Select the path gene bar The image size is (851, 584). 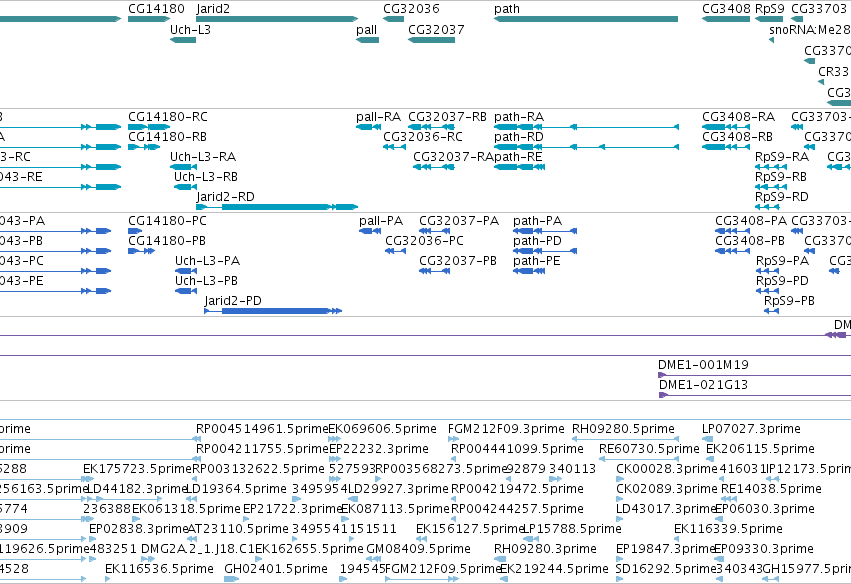586,19
